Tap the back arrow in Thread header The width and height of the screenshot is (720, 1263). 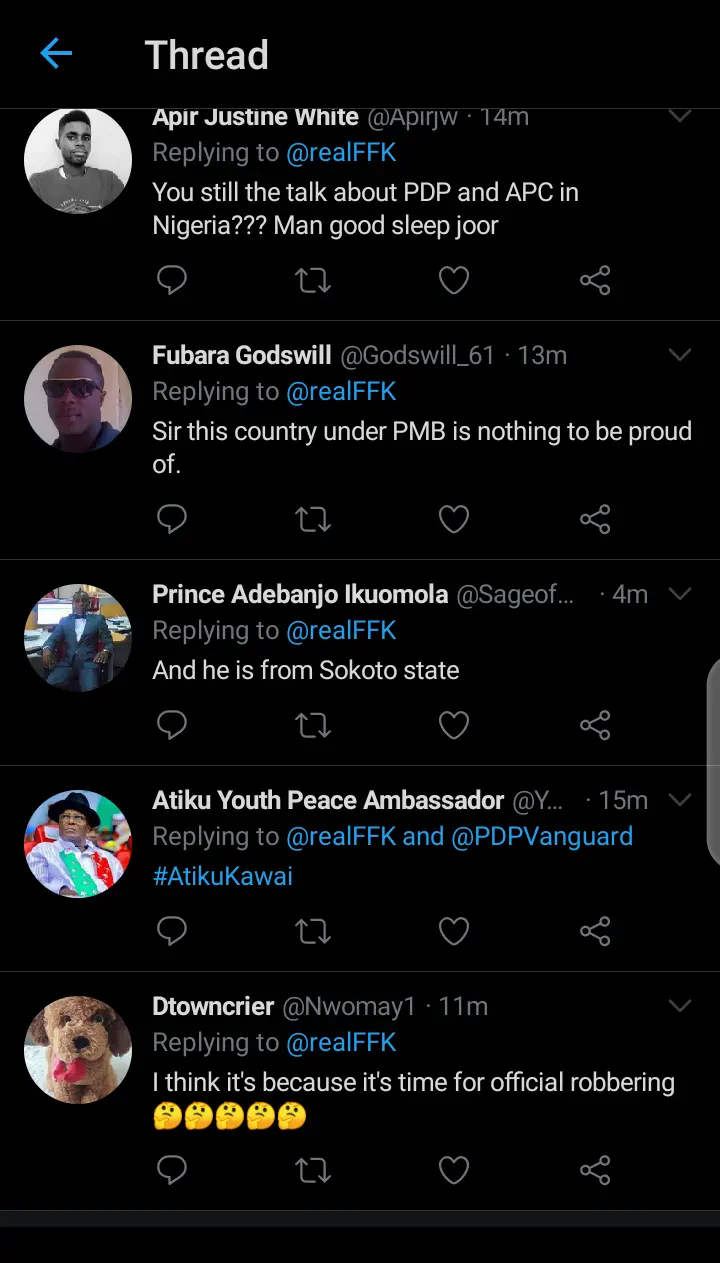(x=56, y=54)
